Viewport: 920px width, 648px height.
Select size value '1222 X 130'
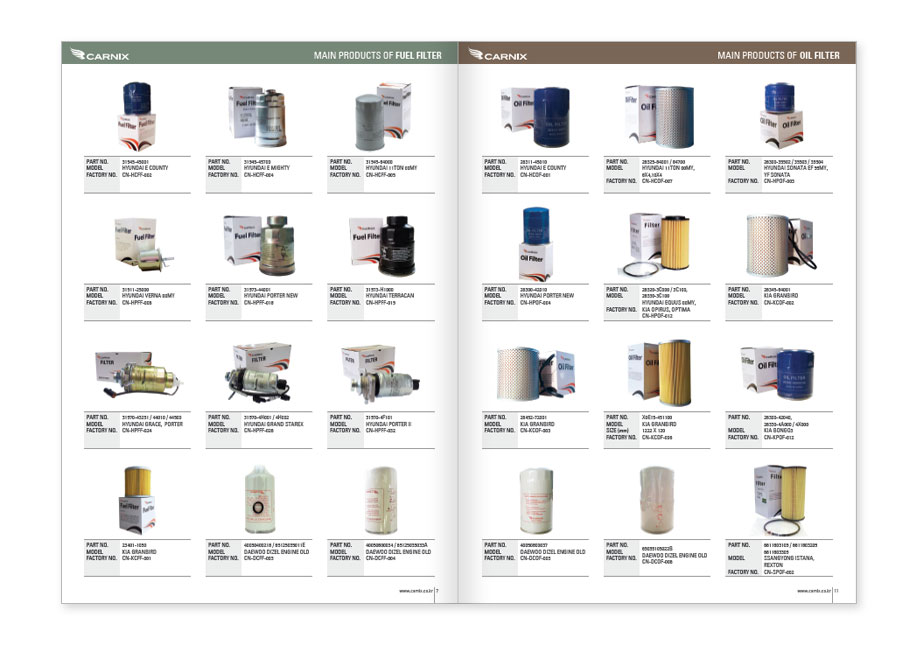[653, 431]
